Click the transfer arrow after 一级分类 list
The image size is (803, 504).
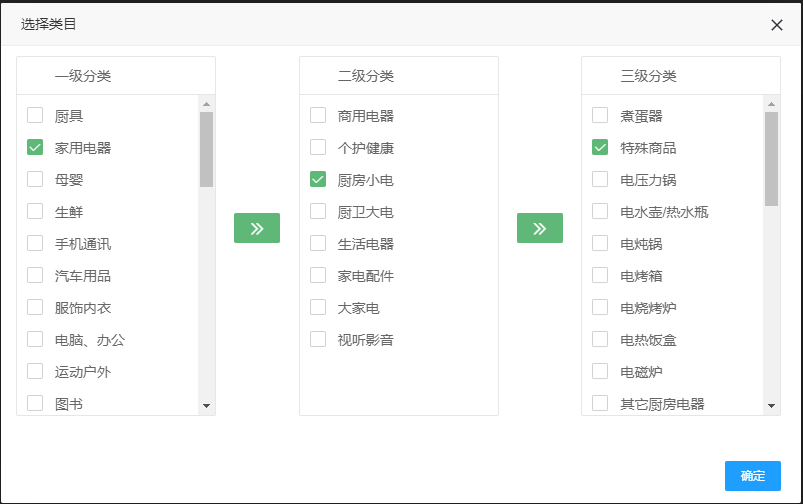click(257, 228)
